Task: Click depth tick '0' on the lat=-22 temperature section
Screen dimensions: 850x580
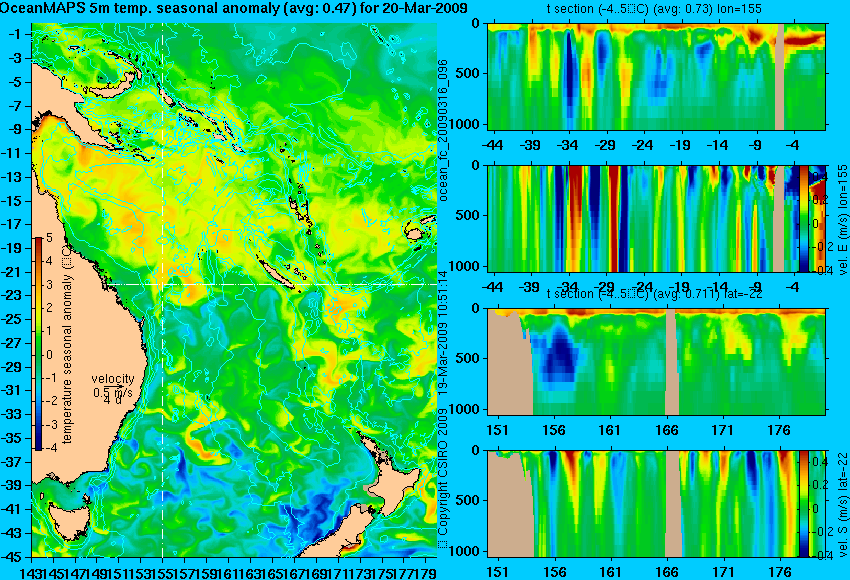Action: [476, 308]
